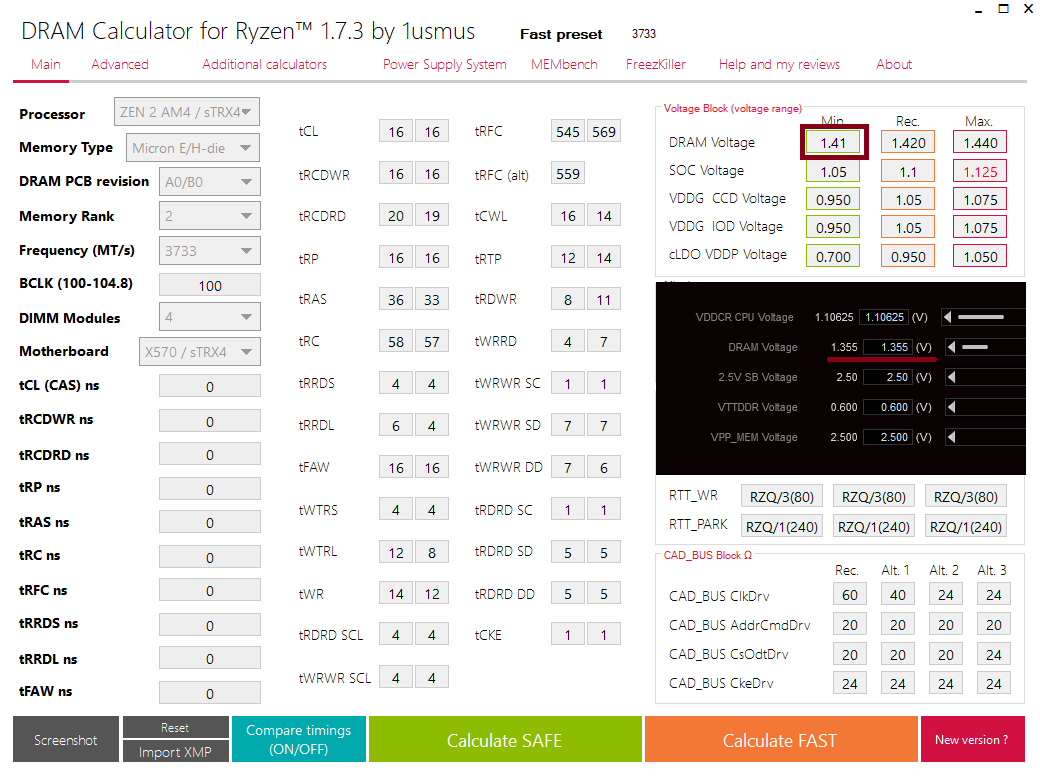The height and width of the screenshot is (776, 1040).
Task: Minimize the DRAM Calculator window
Action: [979, 11]
